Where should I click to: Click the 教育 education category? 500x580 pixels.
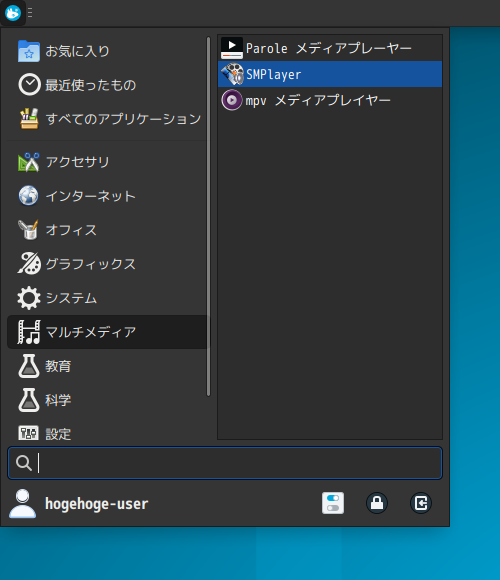[107, 366]
